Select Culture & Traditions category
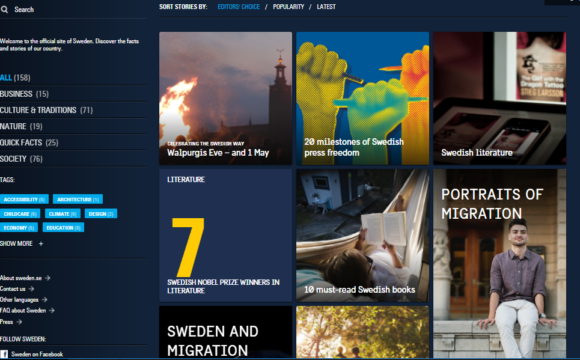Viewport: 580px width, 360px height. (47, 110)
